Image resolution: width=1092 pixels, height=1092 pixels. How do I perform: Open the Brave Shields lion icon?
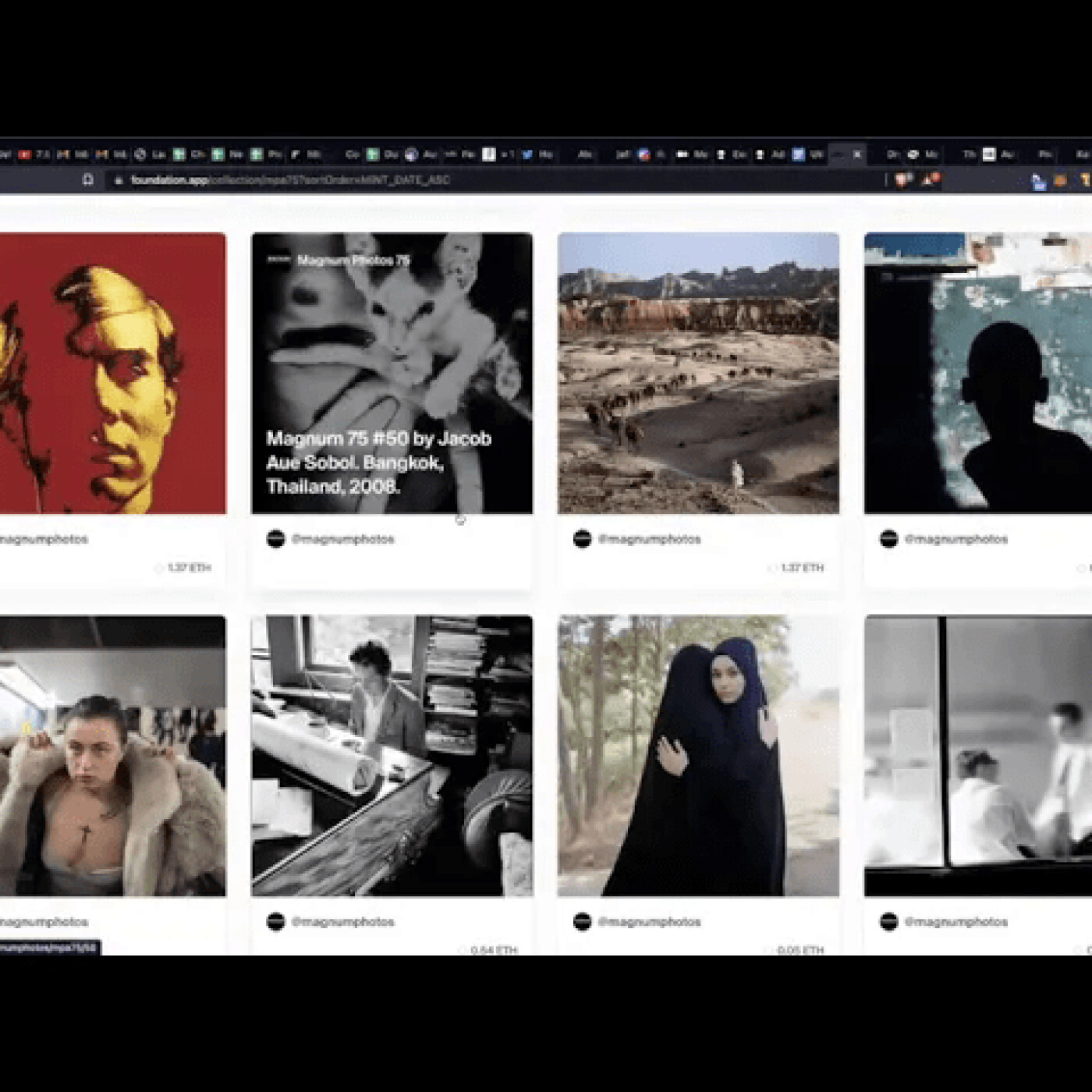coord(904,180)
